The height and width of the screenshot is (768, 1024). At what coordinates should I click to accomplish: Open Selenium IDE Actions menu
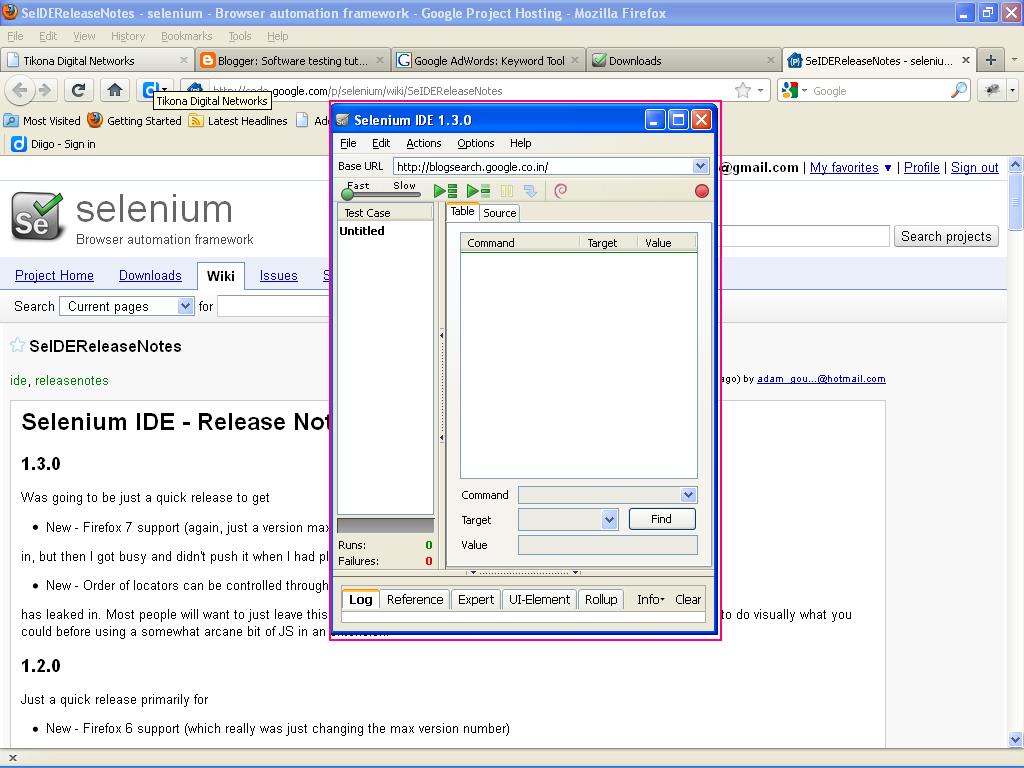pos(423,143)
